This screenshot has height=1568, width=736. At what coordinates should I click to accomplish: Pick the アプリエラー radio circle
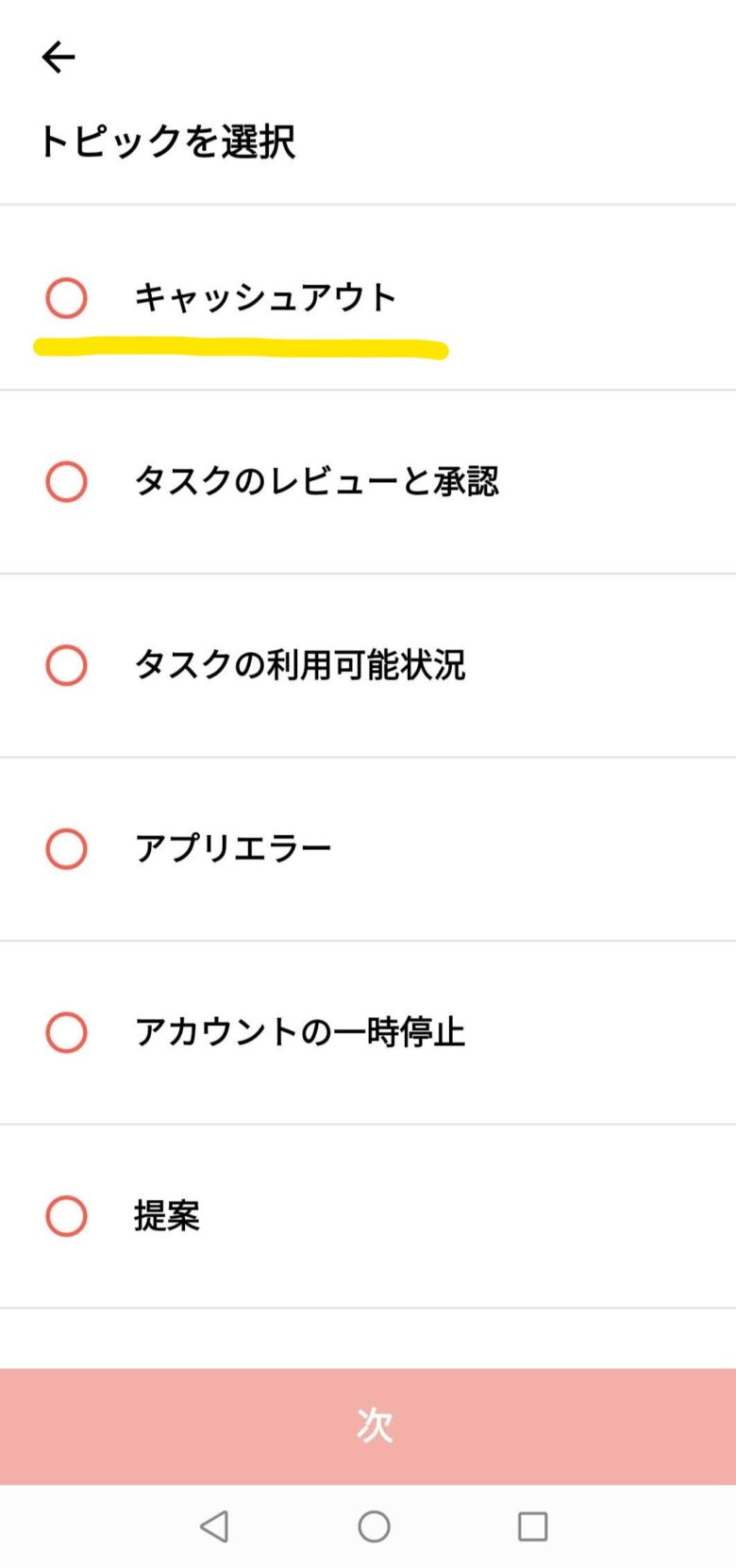tap(67, 849)
